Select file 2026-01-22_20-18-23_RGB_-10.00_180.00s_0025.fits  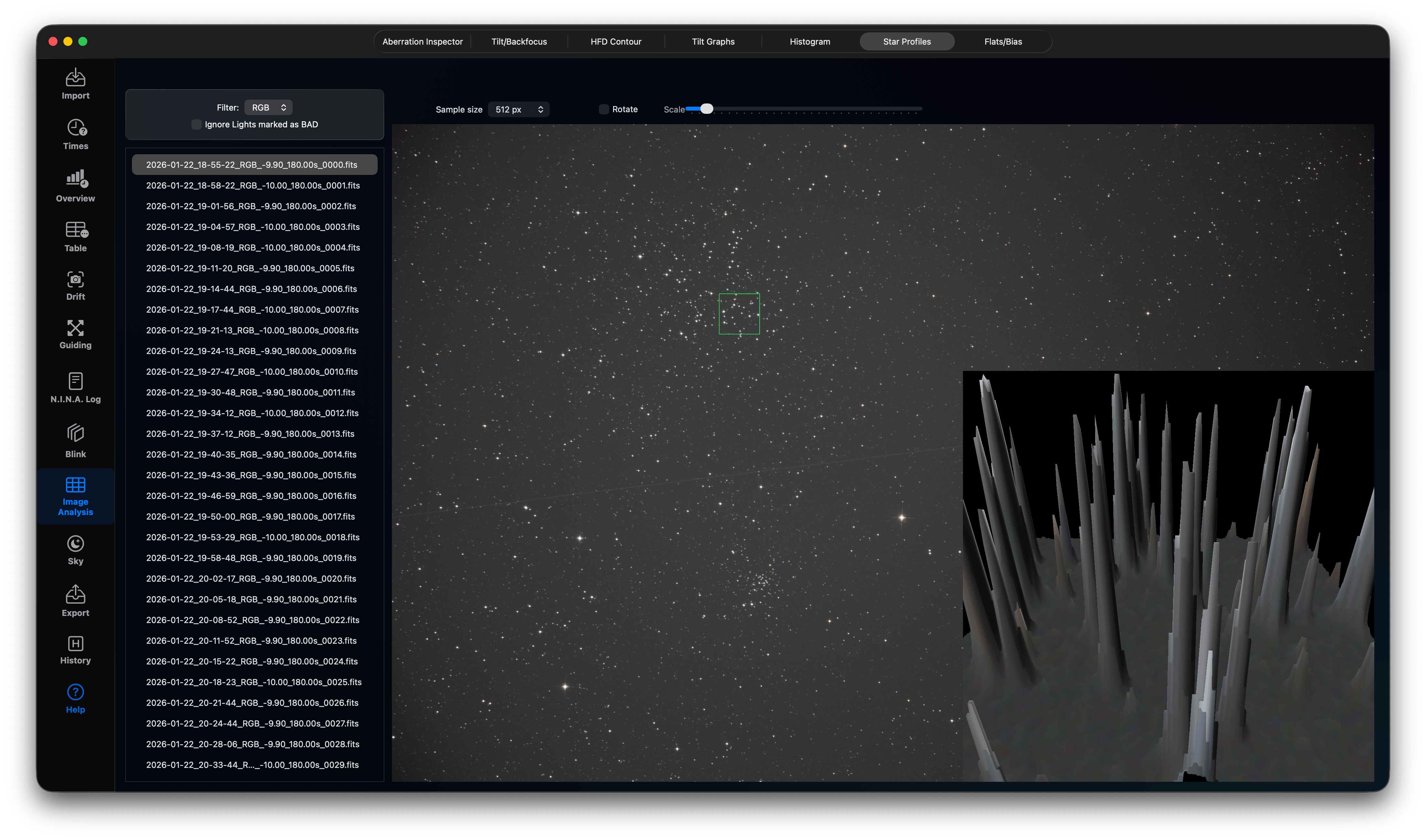point(254,682)
